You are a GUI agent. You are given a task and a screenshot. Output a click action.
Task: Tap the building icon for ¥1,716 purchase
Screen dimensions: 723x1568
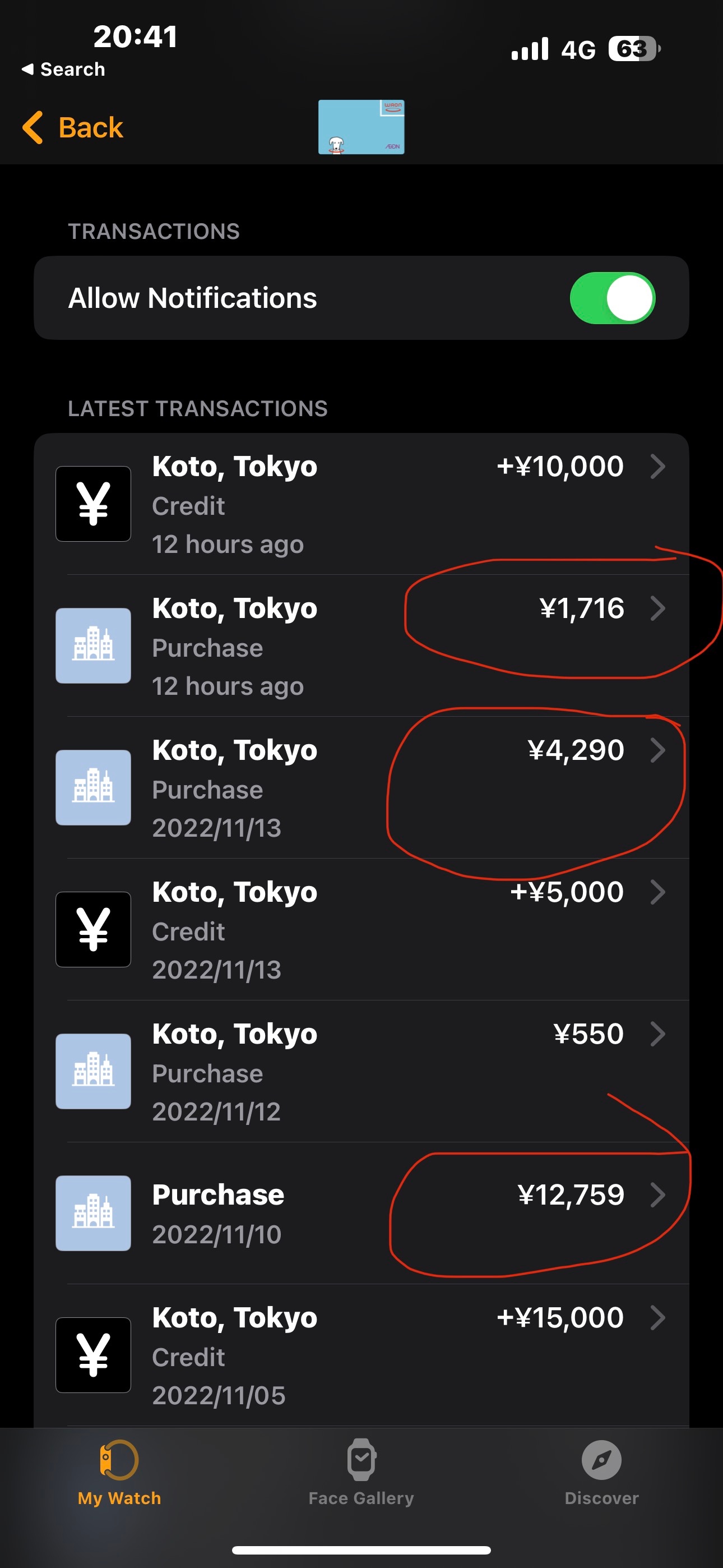(x=93, y=645)
